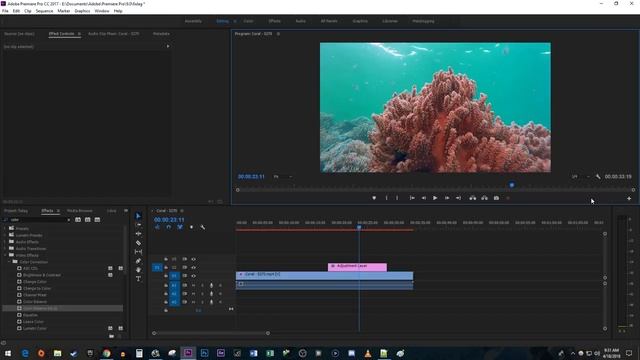Open Program monitor settings wrench
The image size is (640, 360).
(x=598, y=177)
